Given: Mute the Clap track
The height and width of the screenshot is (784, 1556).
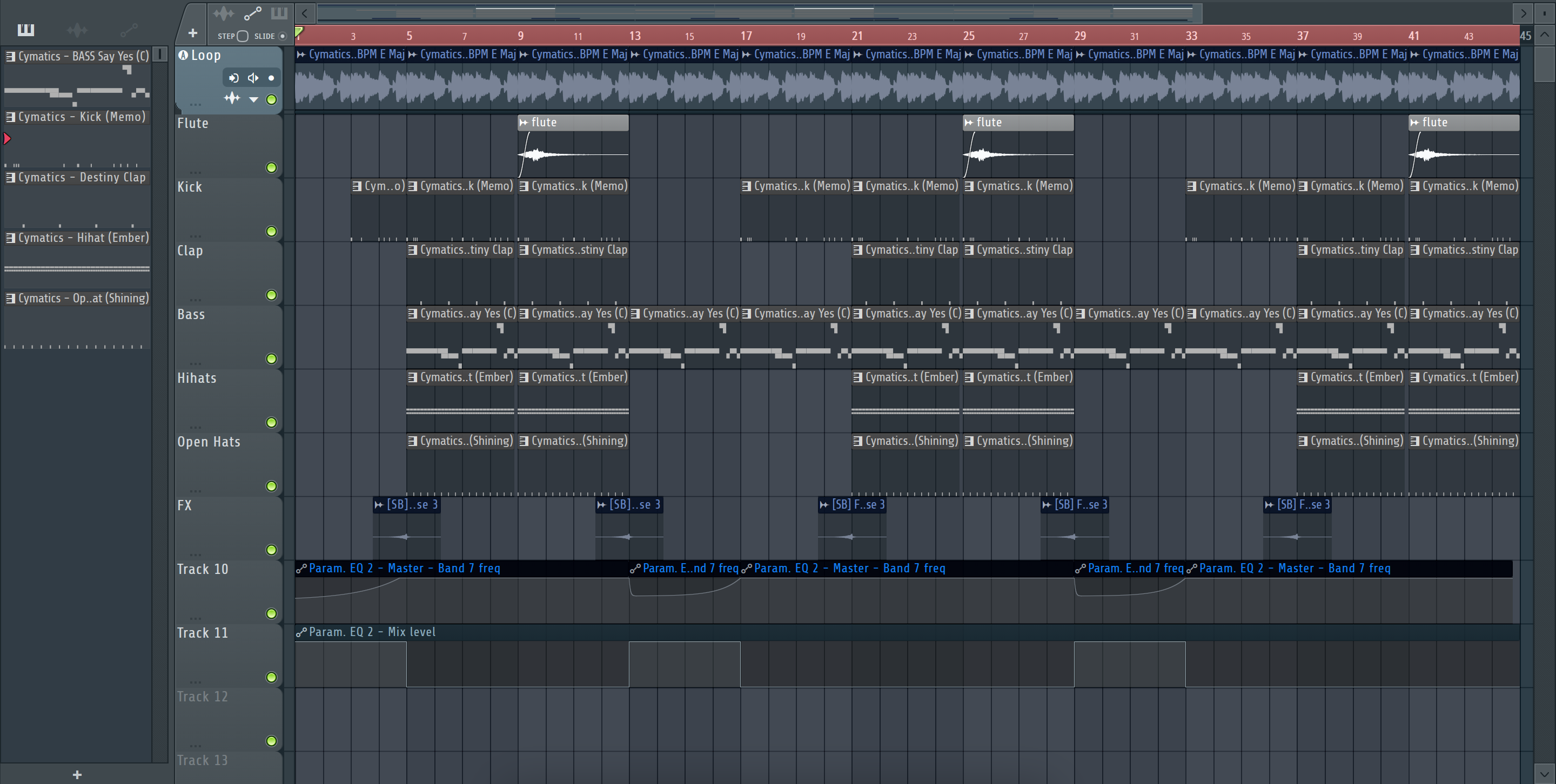Looking at the screenshot, I should [x=272, y=295].
